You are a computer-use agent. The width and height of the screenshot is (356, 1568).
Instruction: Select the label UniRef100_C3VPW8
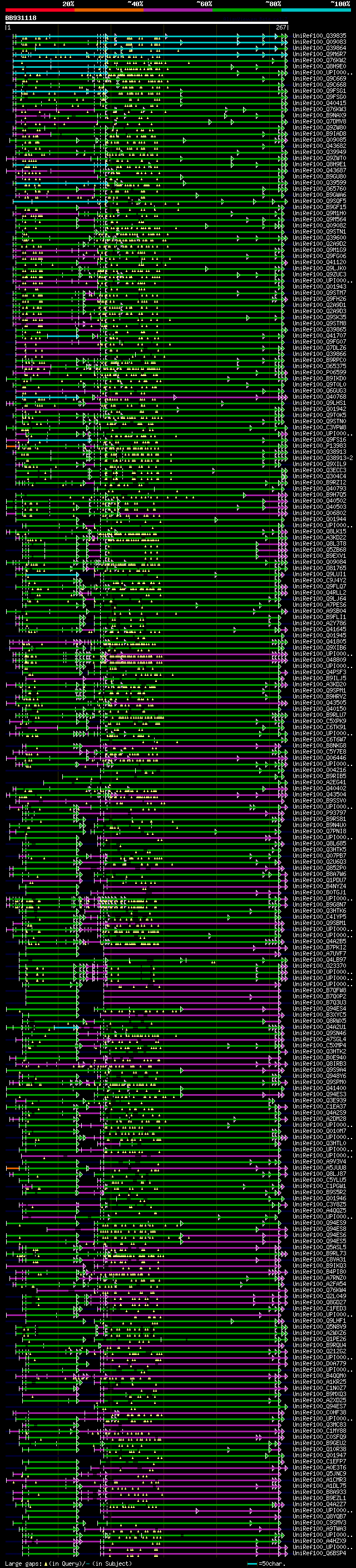(x=319, y=427)
